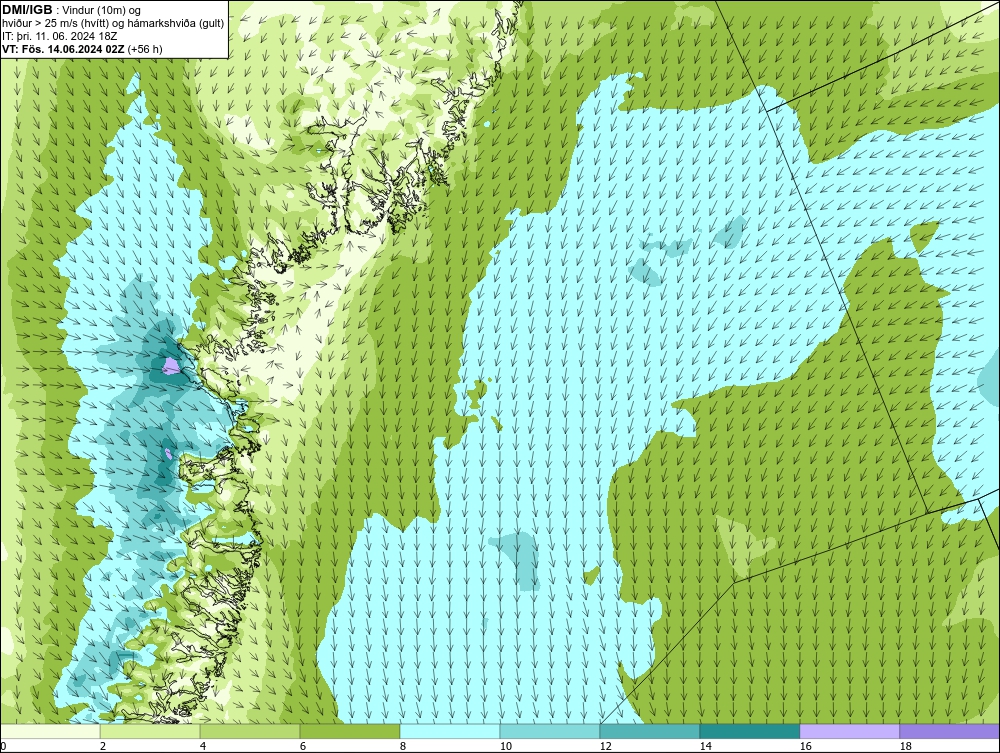
Task: Click legend scale label 16
Action: (x=805, y=746)
